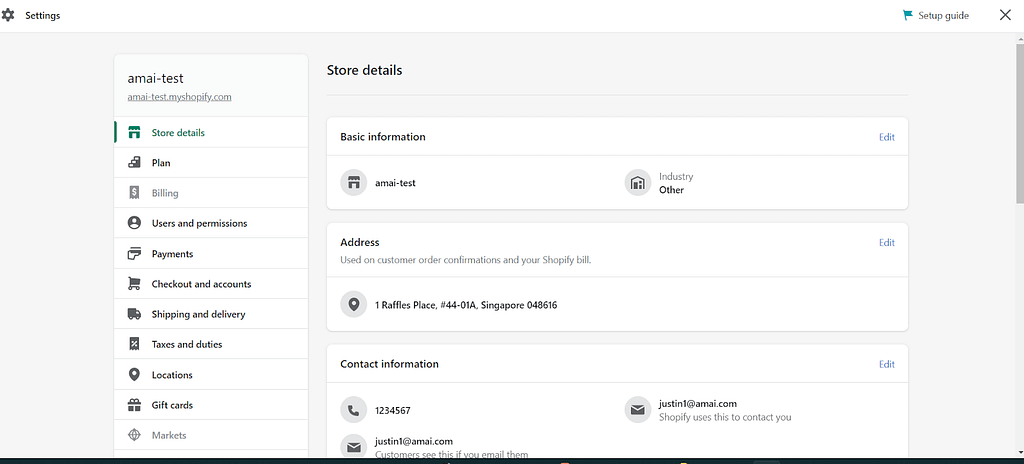
Task: Click 'Used on customer order confirmations' description
Action: (x=466, y=260)
